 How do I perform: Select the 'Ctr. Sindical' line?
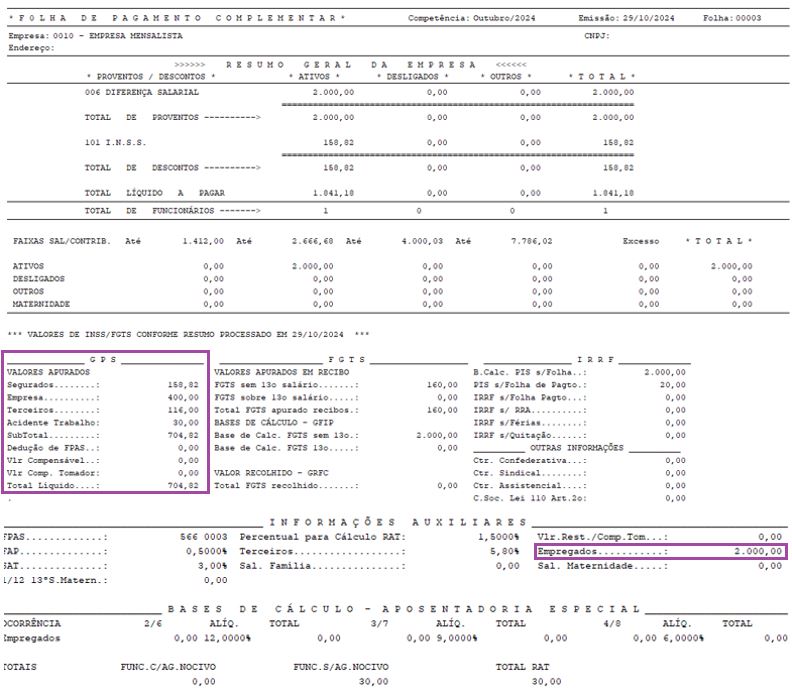coord(579,473)
